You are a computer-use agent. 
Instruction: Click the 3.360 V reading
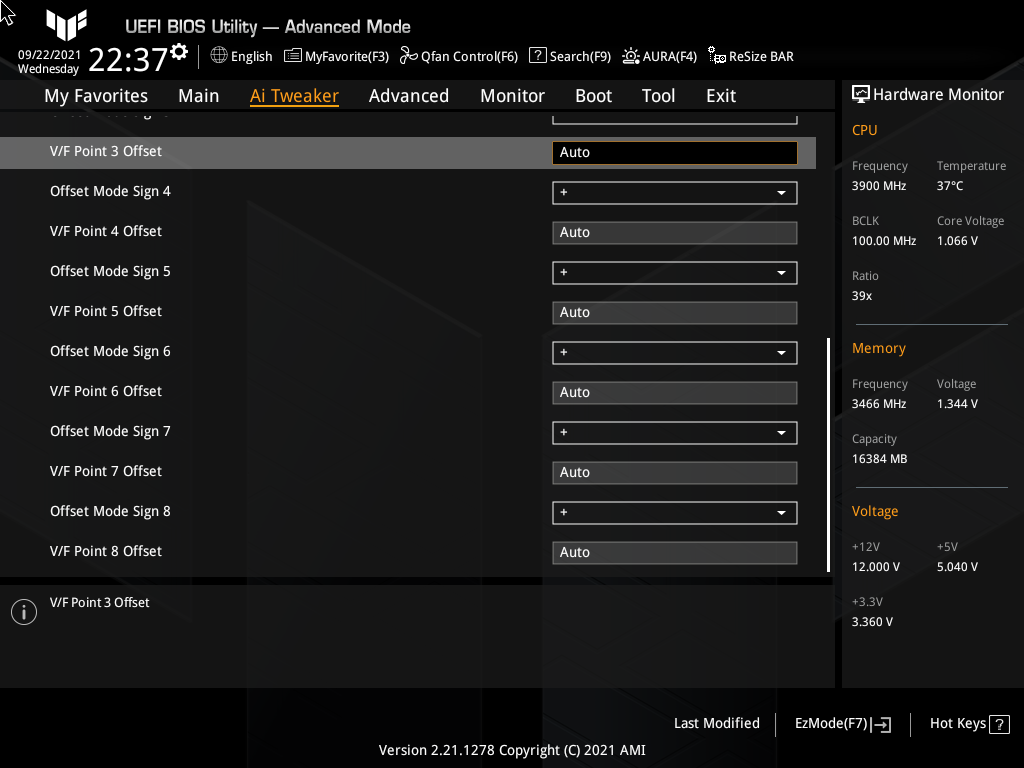point(872,622)
